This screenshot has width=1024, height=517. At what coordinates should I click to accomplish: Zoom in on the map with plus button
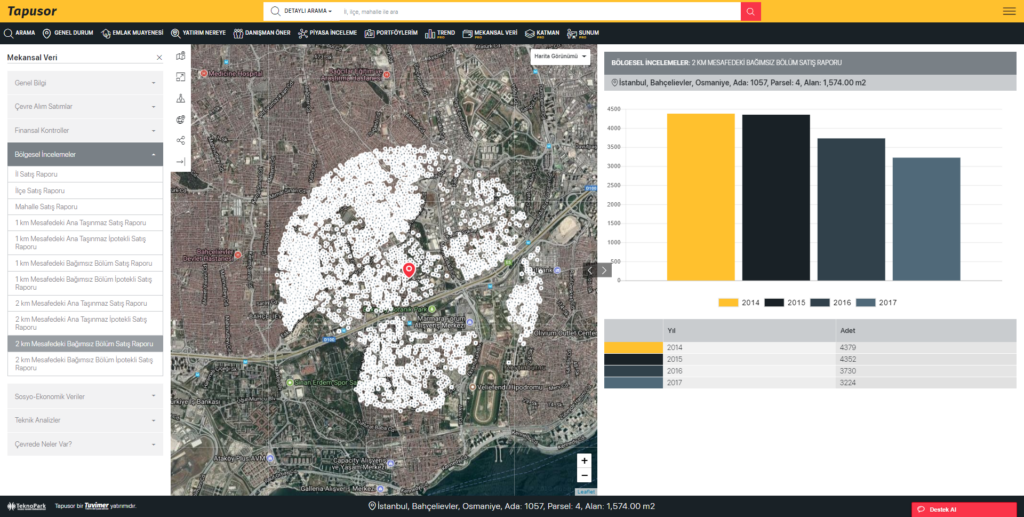tap(584, 461)
